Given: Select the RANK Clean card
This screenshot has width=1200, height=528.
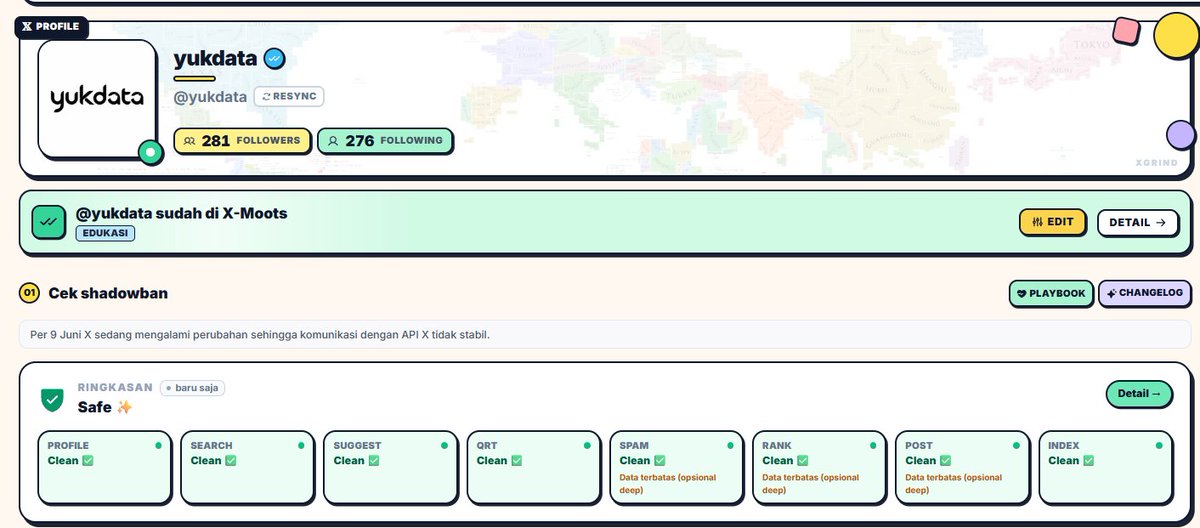Looking at the screenshot, I should click(x=819, y=467).
